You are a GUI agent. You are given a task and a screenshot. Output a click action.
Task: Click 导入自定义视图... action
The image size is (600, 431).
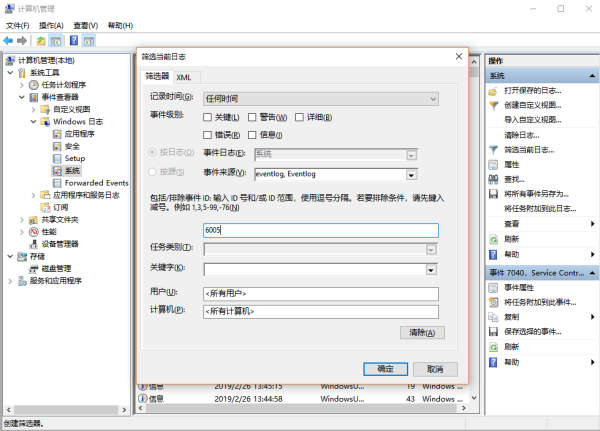coord(533,120)
